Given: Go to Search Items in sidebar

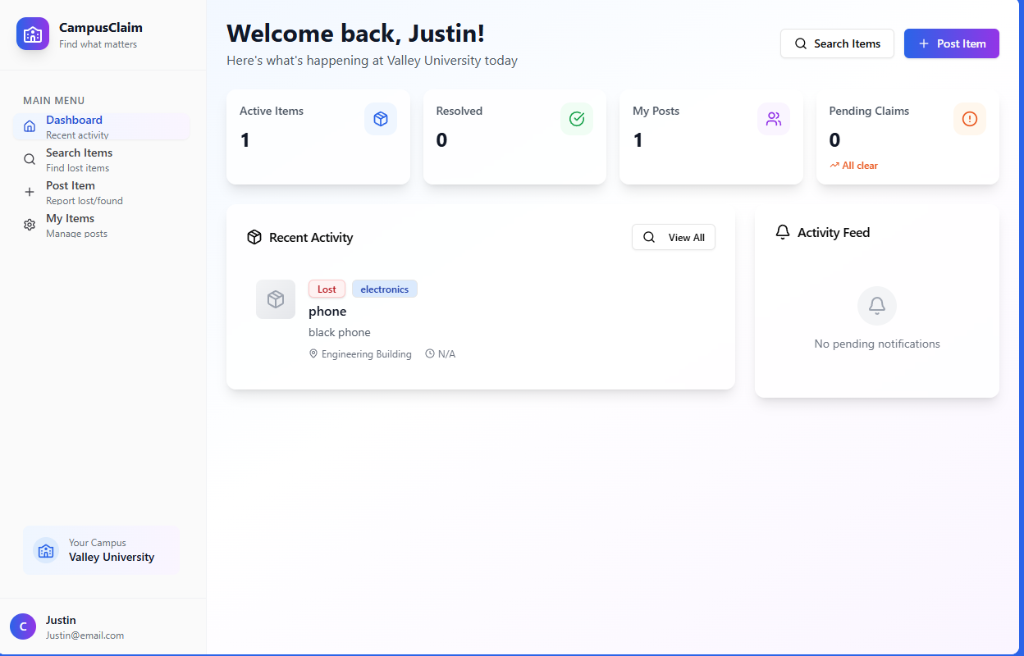Looking at the screenshot, I should 101,159.
